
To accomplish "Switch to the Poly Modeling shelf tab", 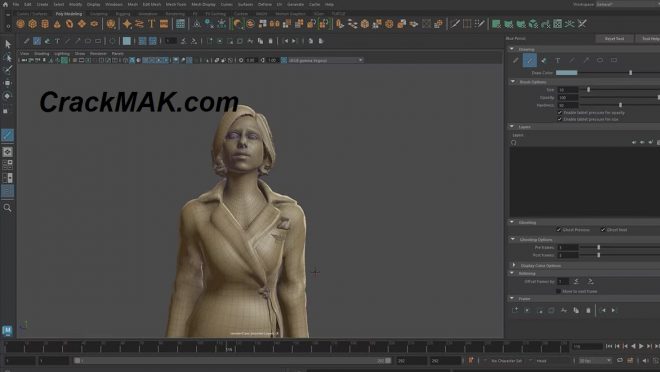I will (69, 14).
